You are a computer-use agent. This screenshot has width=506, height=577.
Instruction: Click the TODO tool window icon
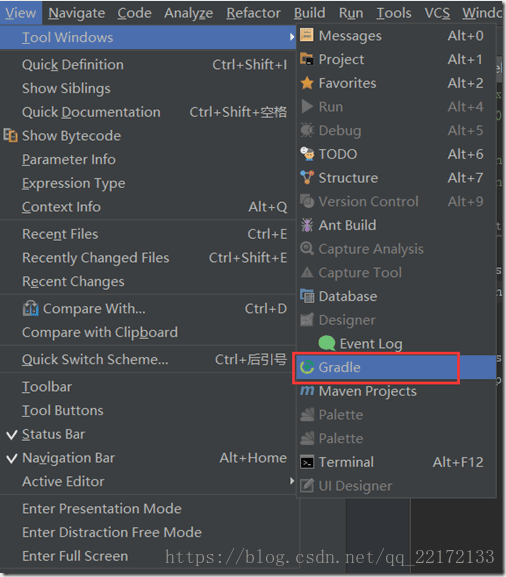coord(307,154)
